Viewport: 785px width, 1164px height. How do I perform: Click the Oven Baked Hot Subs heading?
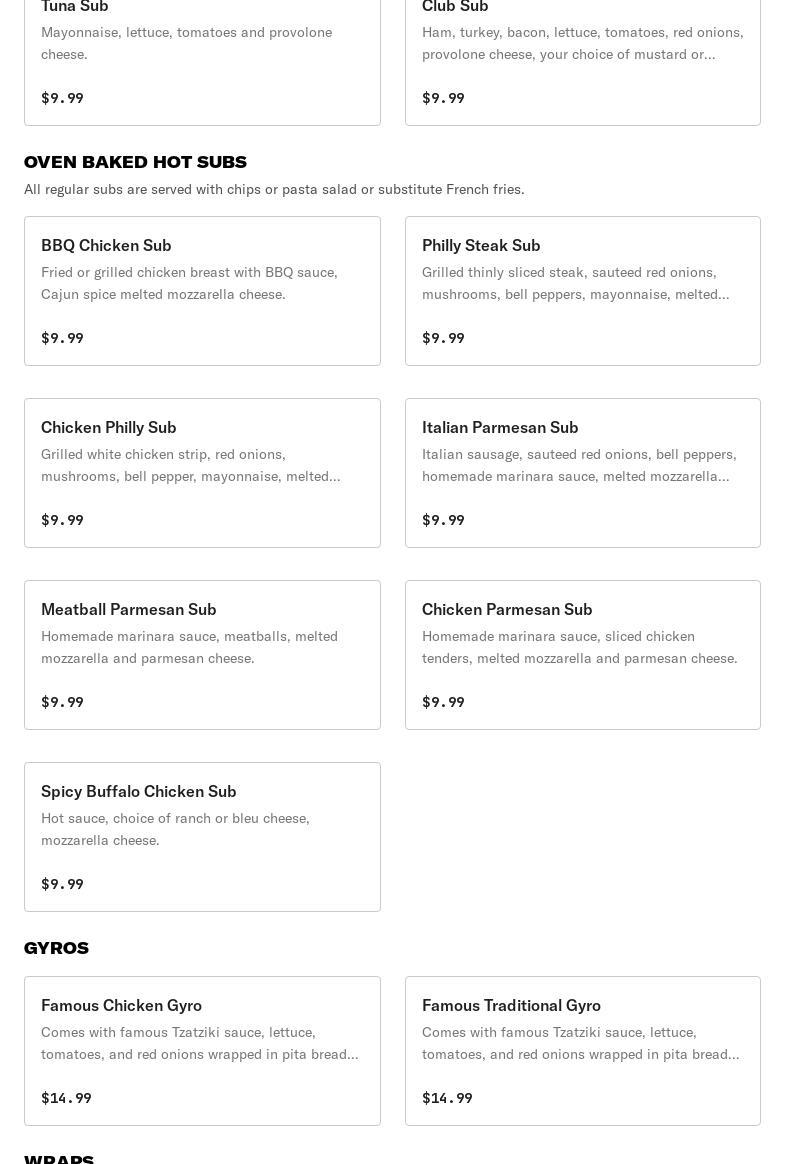(x=135, y=162)
